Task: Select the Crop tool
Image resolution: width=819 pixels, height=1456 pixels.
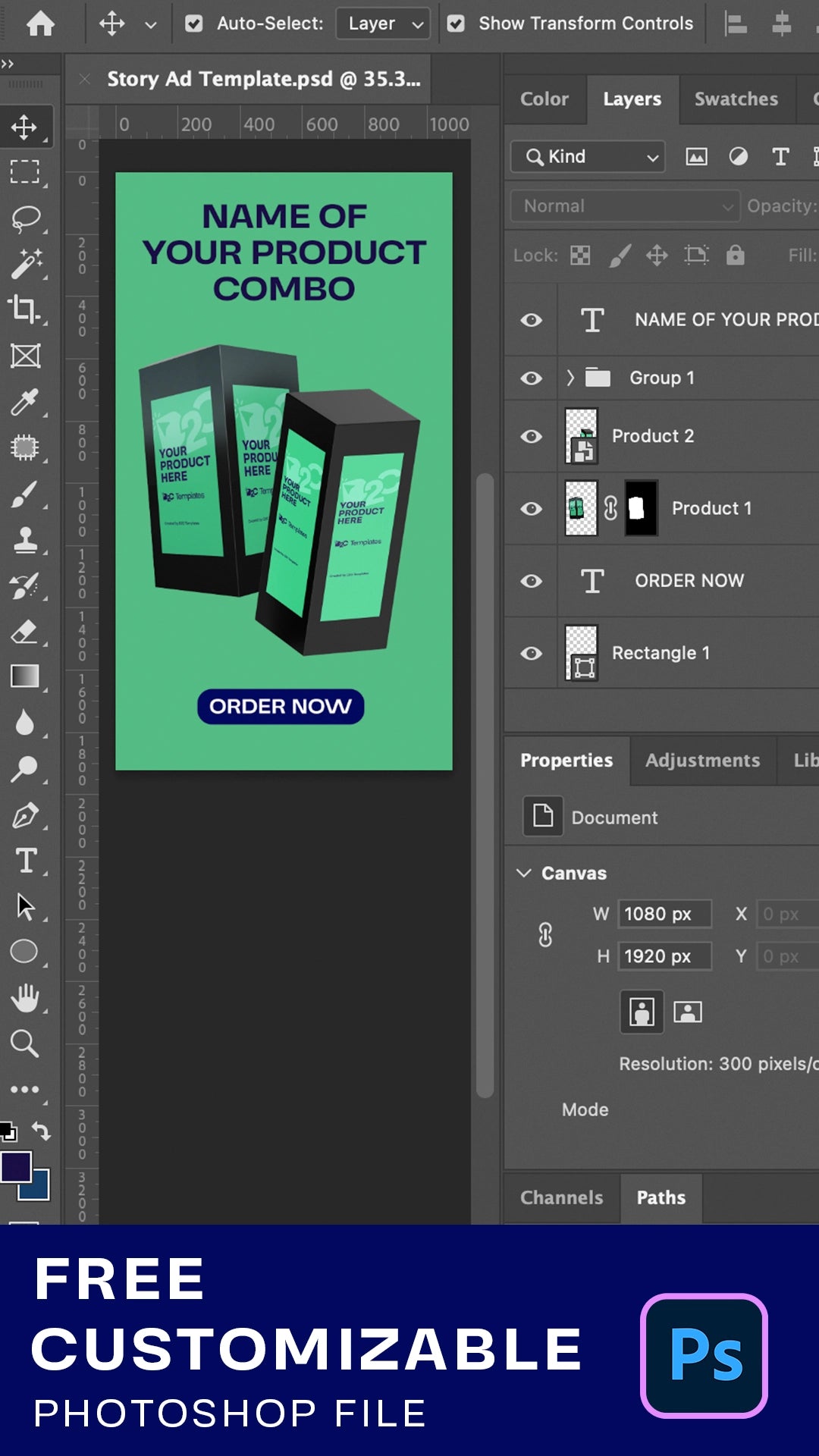Action: 25,309
